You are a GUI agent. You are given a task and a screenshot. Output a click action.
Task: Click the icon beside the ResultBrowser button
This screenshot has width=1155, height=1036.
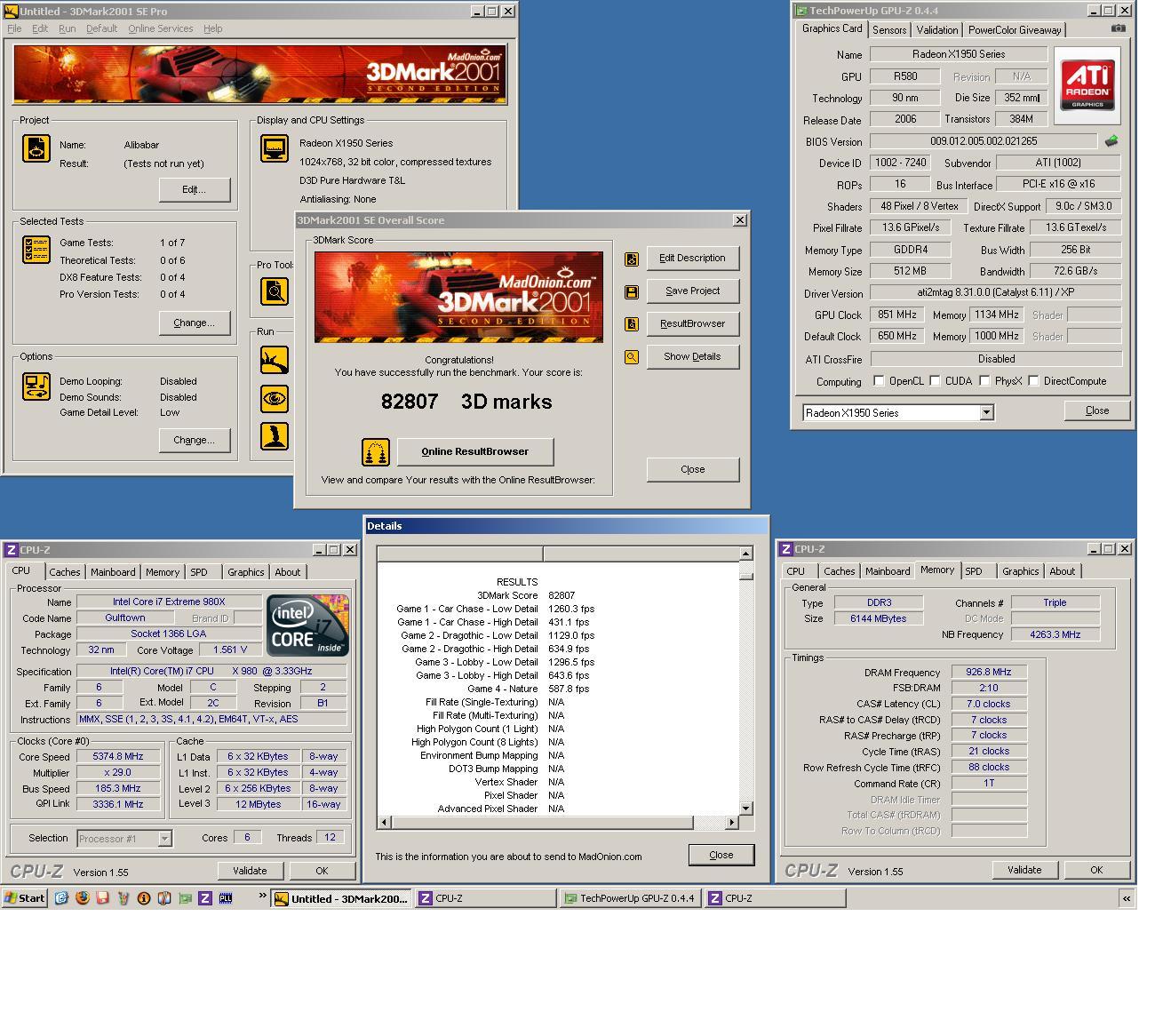(632, 324)
